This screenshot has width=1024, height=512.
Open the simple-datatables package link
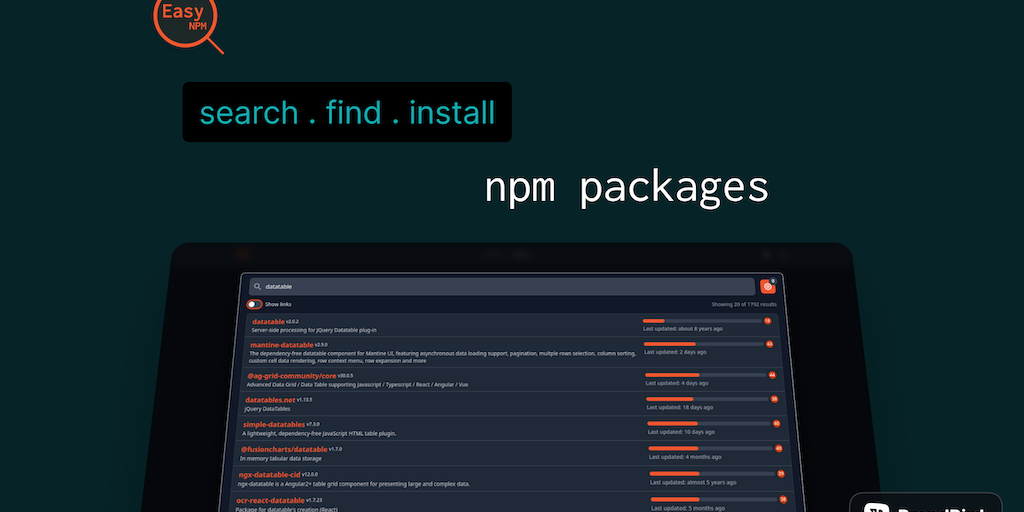(x=274, y=424)
